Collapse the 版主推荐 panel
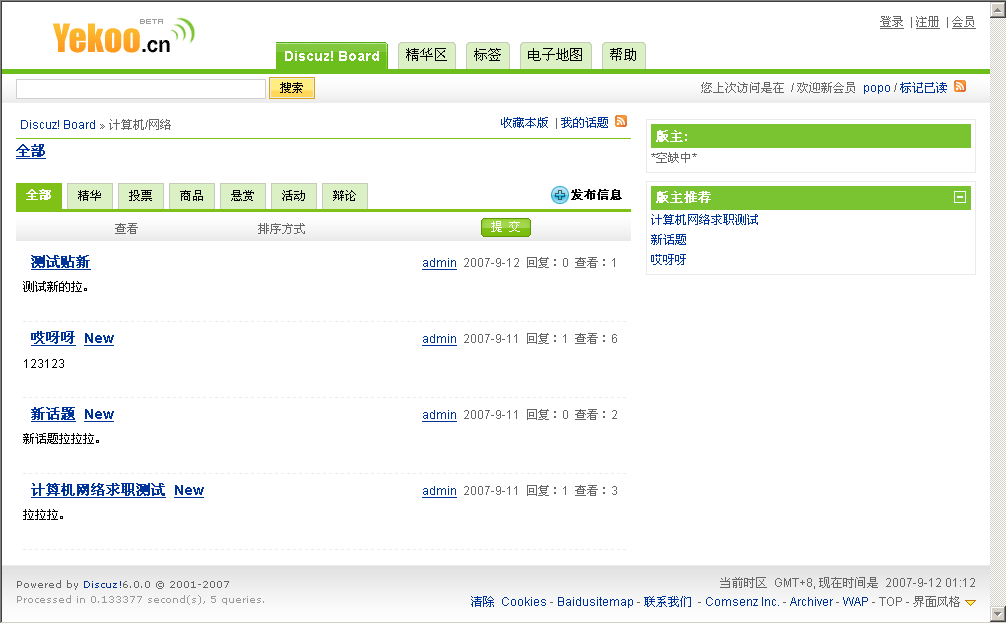Screen dimensions: 1006x623 (x=960, y=197)
